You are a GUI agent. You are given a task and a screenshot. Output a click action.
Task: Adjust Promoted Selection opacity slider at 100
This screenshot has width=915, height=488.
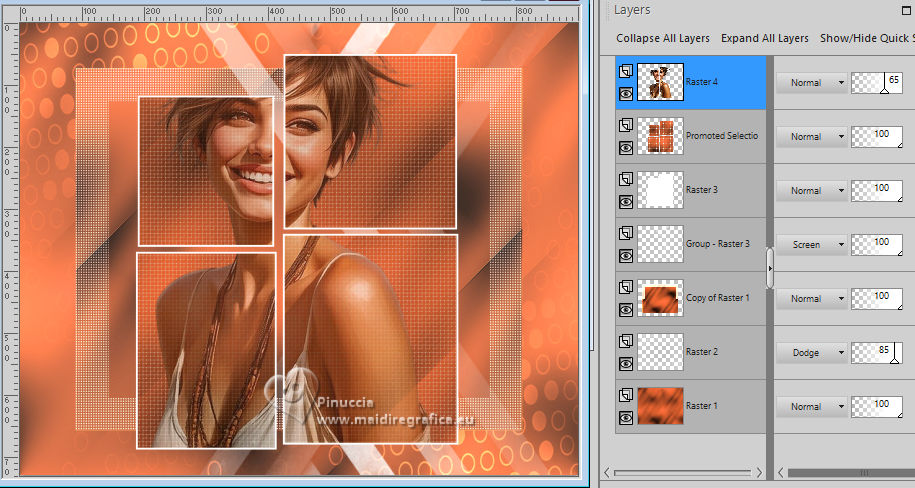click(x=877, y=137)
